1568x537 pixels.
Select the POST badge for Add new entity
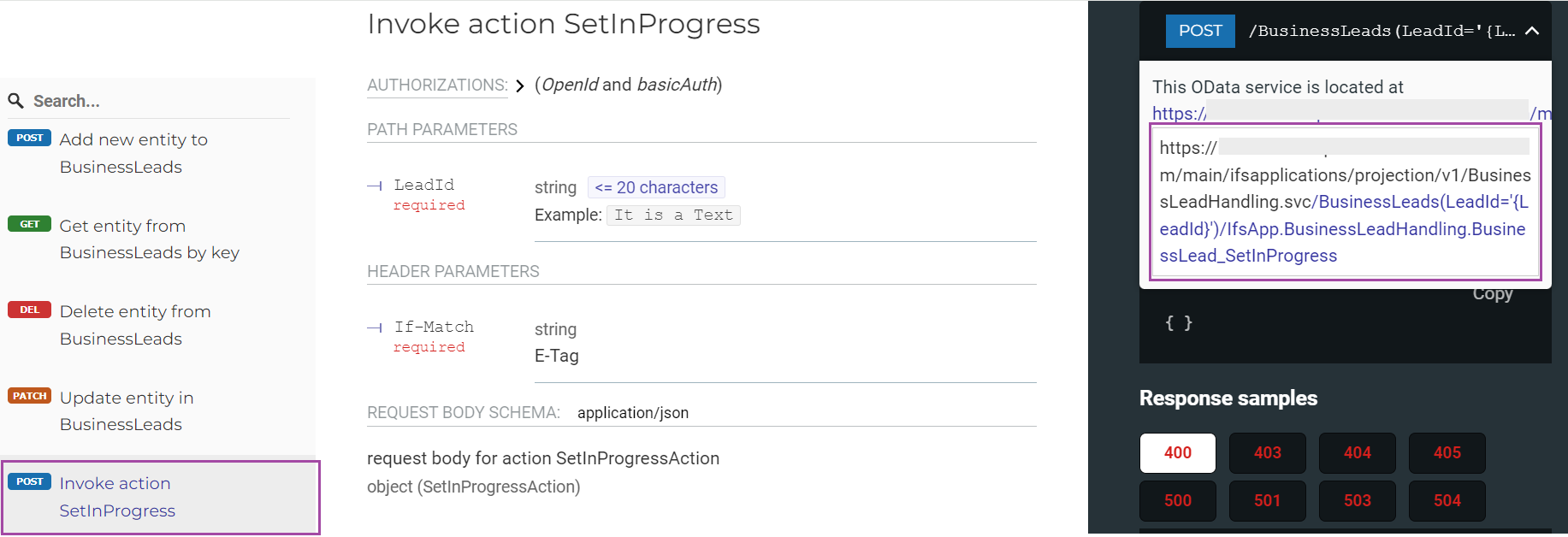click(x=29, y=137)
